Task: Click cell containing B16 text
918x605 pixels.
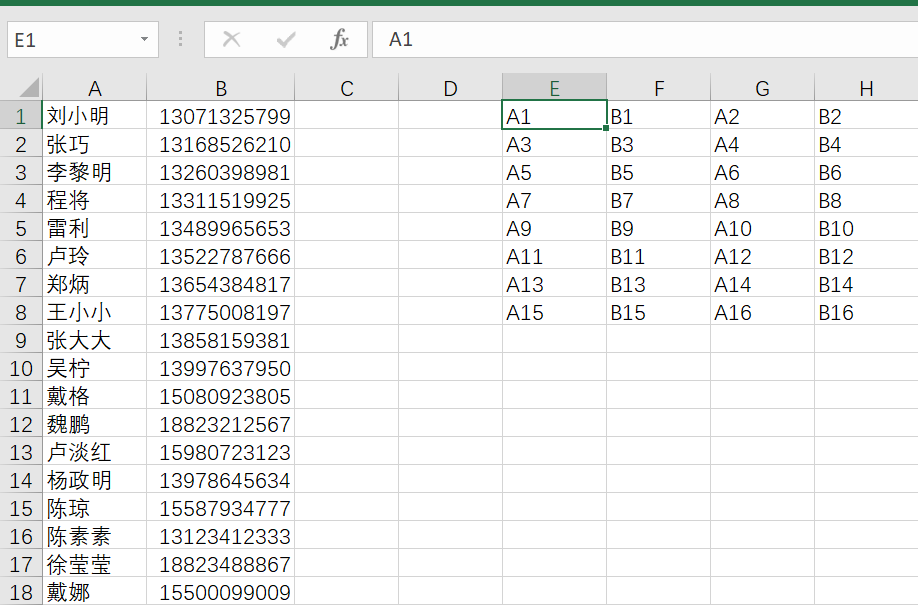Action: (866, 313)
